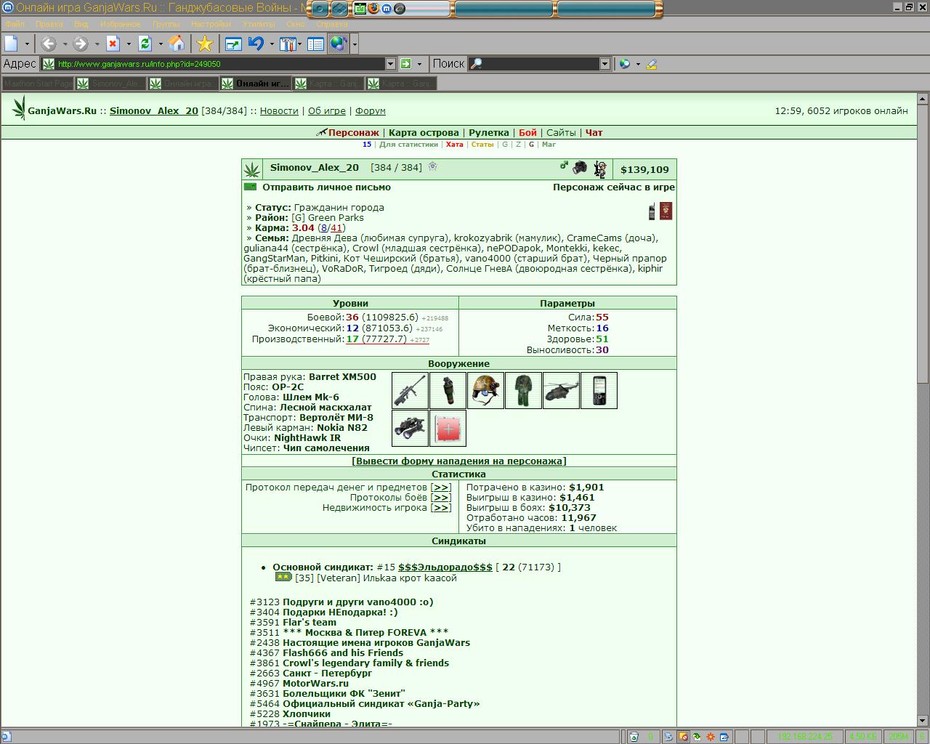The width and height of the screenshot is (930, 744).
Task: Go back with the Back arrow button
Action: point(49,43)
